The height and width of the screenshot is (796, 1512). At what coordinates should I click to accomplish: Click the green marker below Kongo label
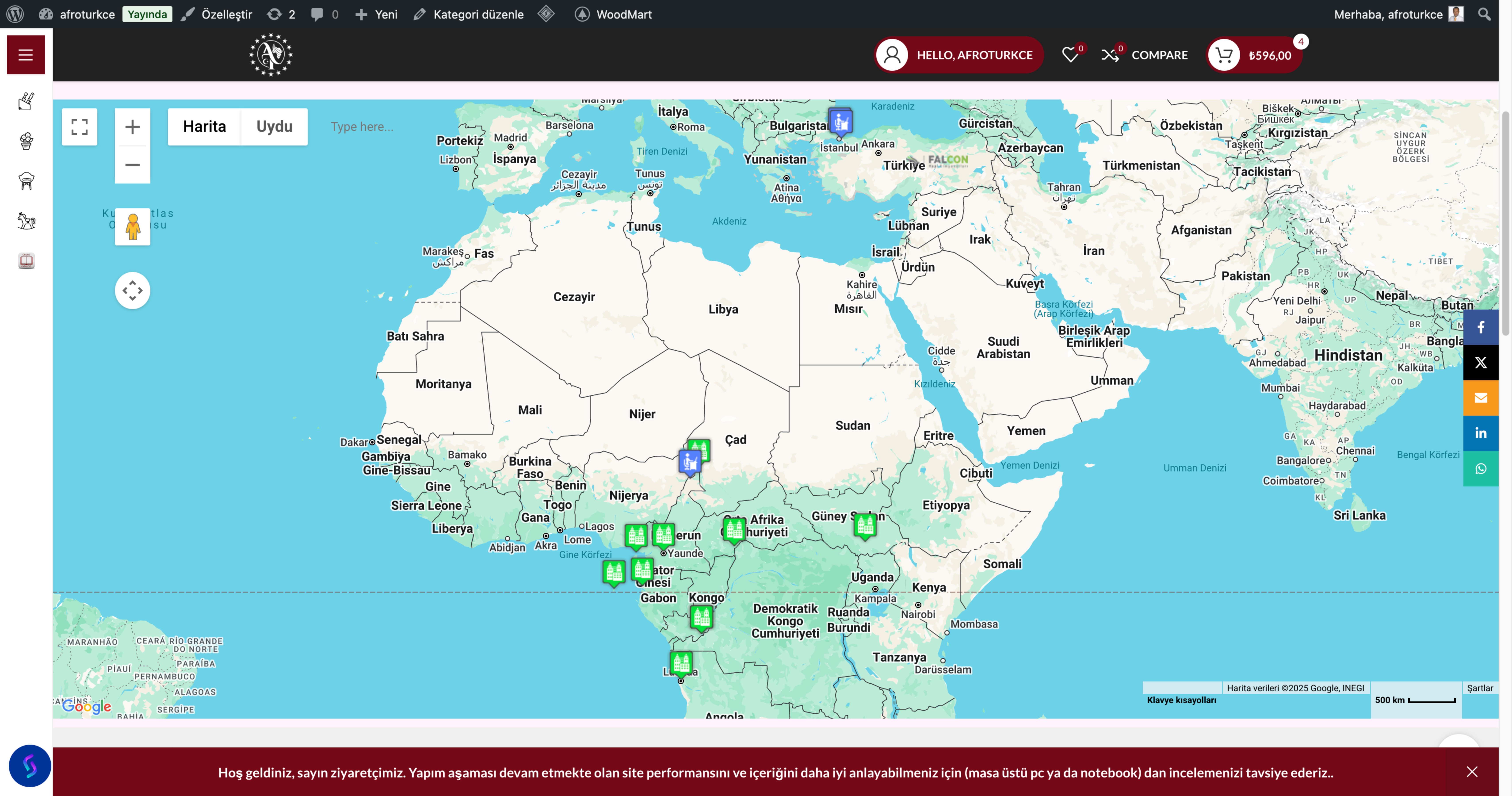click(701, 618)
